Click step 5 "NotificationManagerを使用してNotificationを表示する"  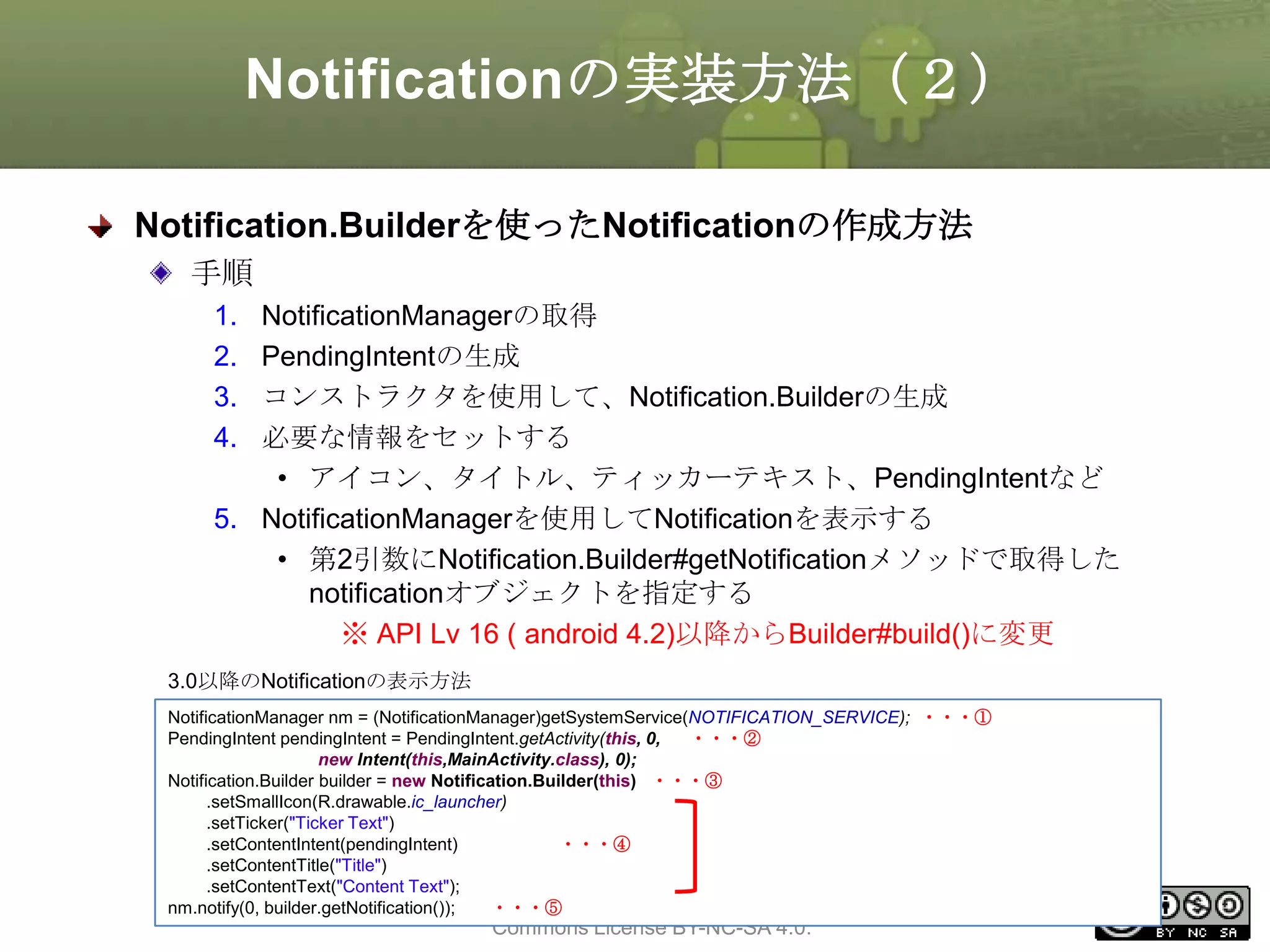(597, 519)
